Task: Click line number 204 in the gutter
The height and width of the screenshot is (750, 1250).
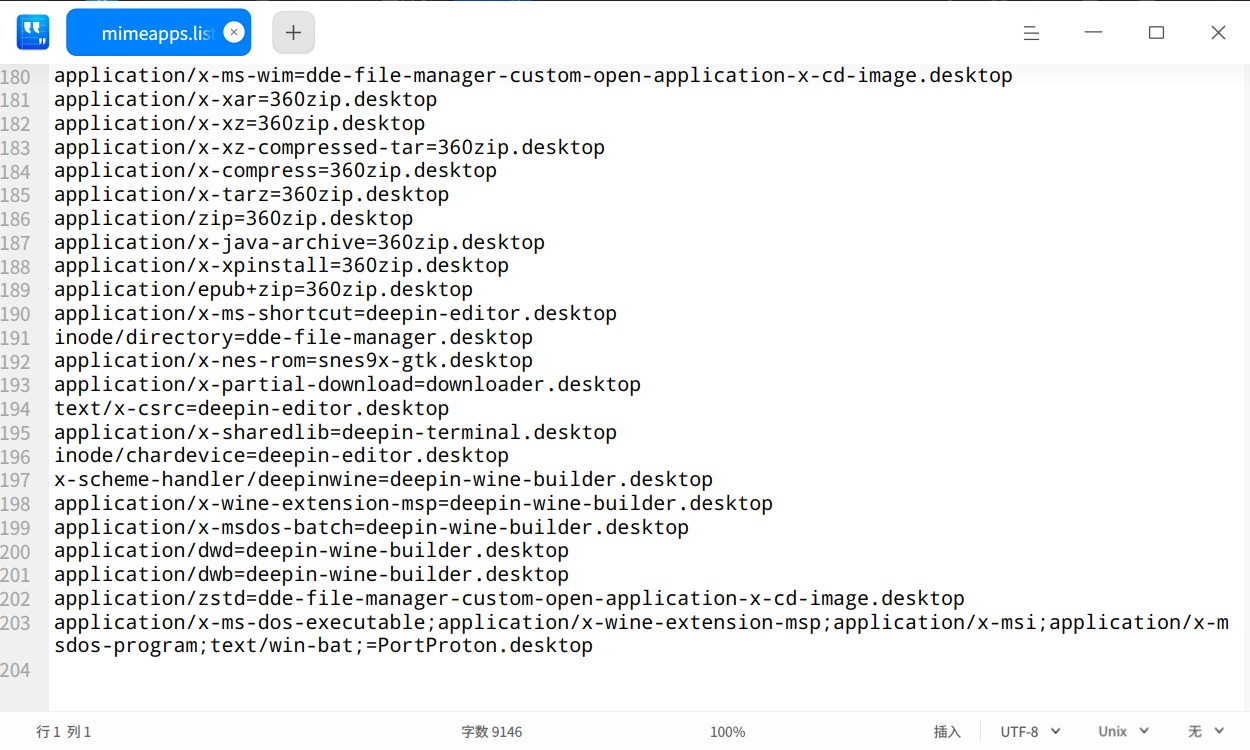Action: (x=15, y=670)
